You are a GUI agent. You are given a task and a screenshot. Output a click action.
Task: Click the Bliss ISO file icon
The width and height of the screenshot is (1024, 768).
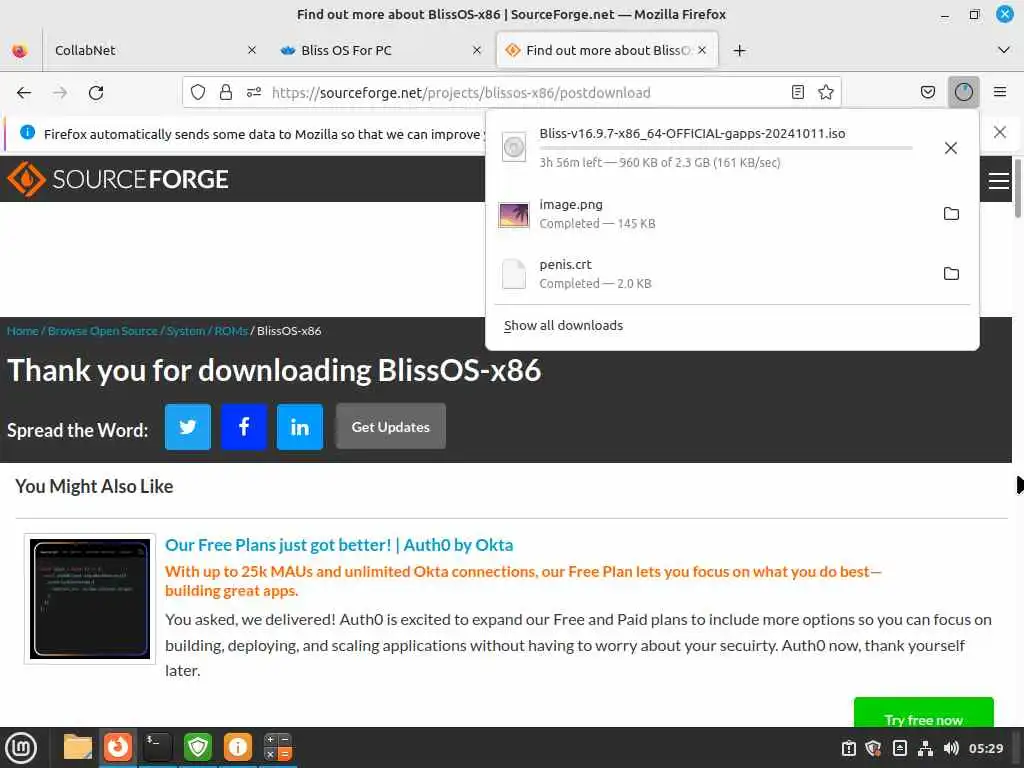point(514,147)
